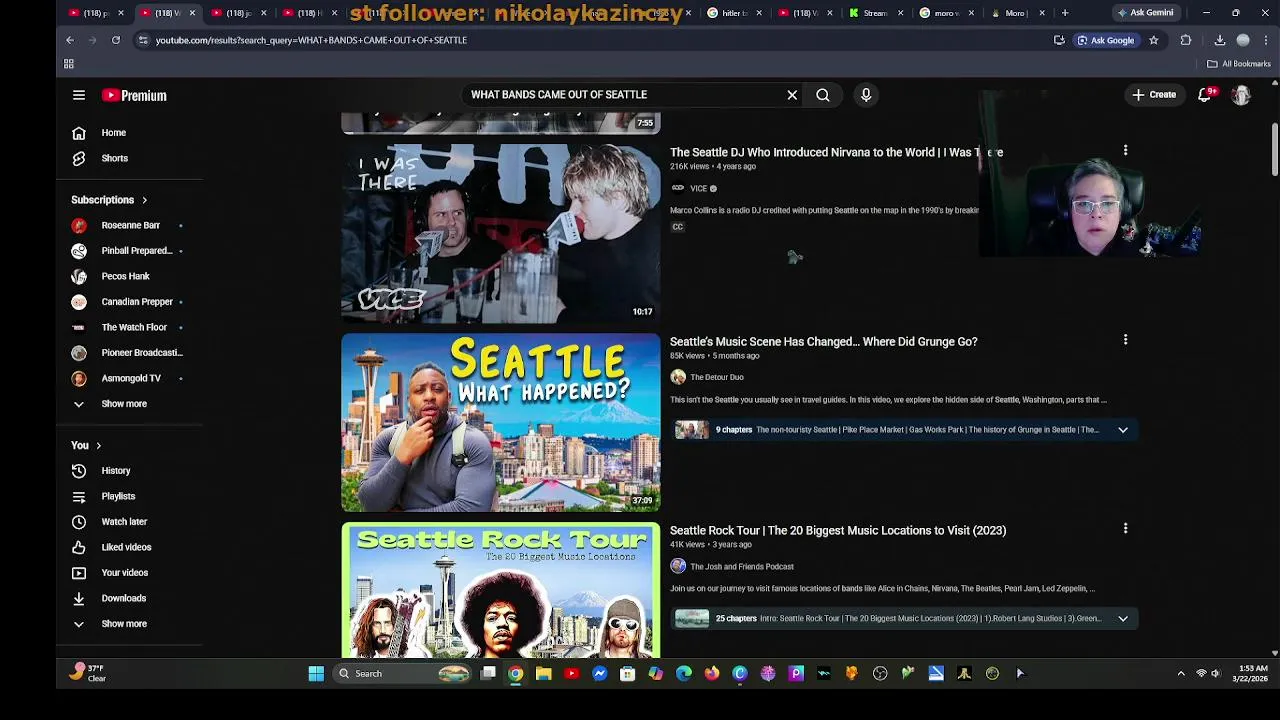
Task: Click Ask Google in the address bar
Action: pyautogui.click(x=1105, y=40)
